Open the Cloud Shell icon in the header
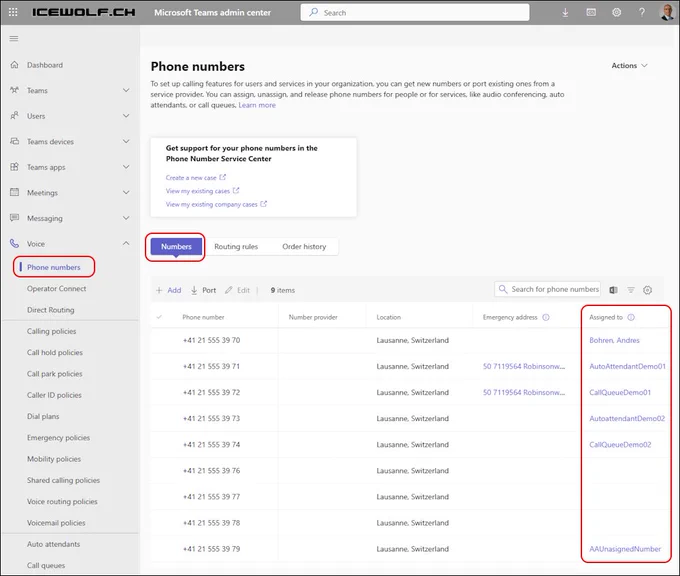Viewport: 680px width, 576px height. pyautogui.click(x=591, y=13)
